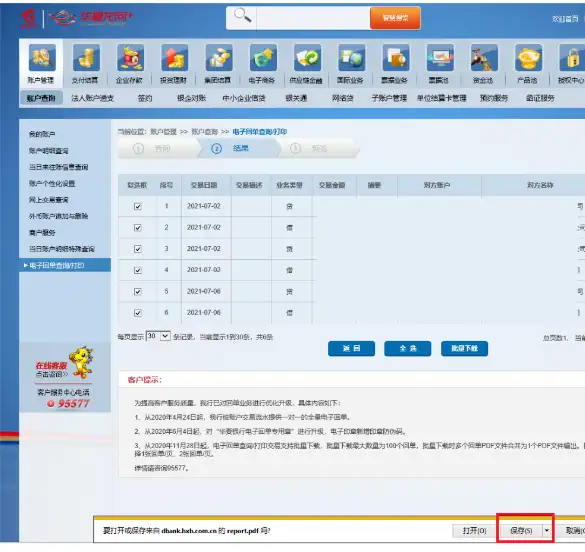Select the 账户查询 submenu tab
Screen dimensions: 585x552
click(41, 98)
